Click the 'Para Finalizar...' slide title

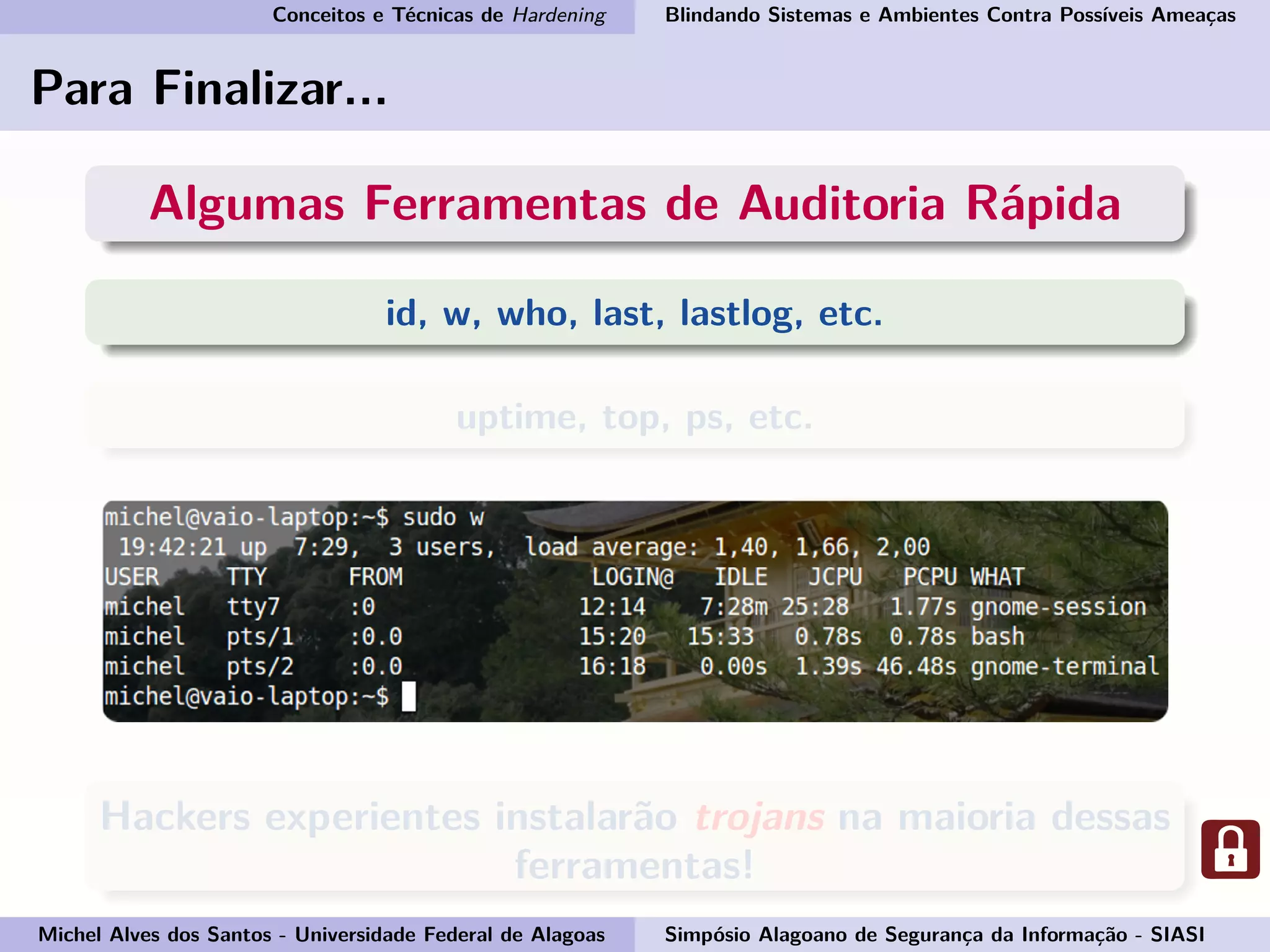209,87
